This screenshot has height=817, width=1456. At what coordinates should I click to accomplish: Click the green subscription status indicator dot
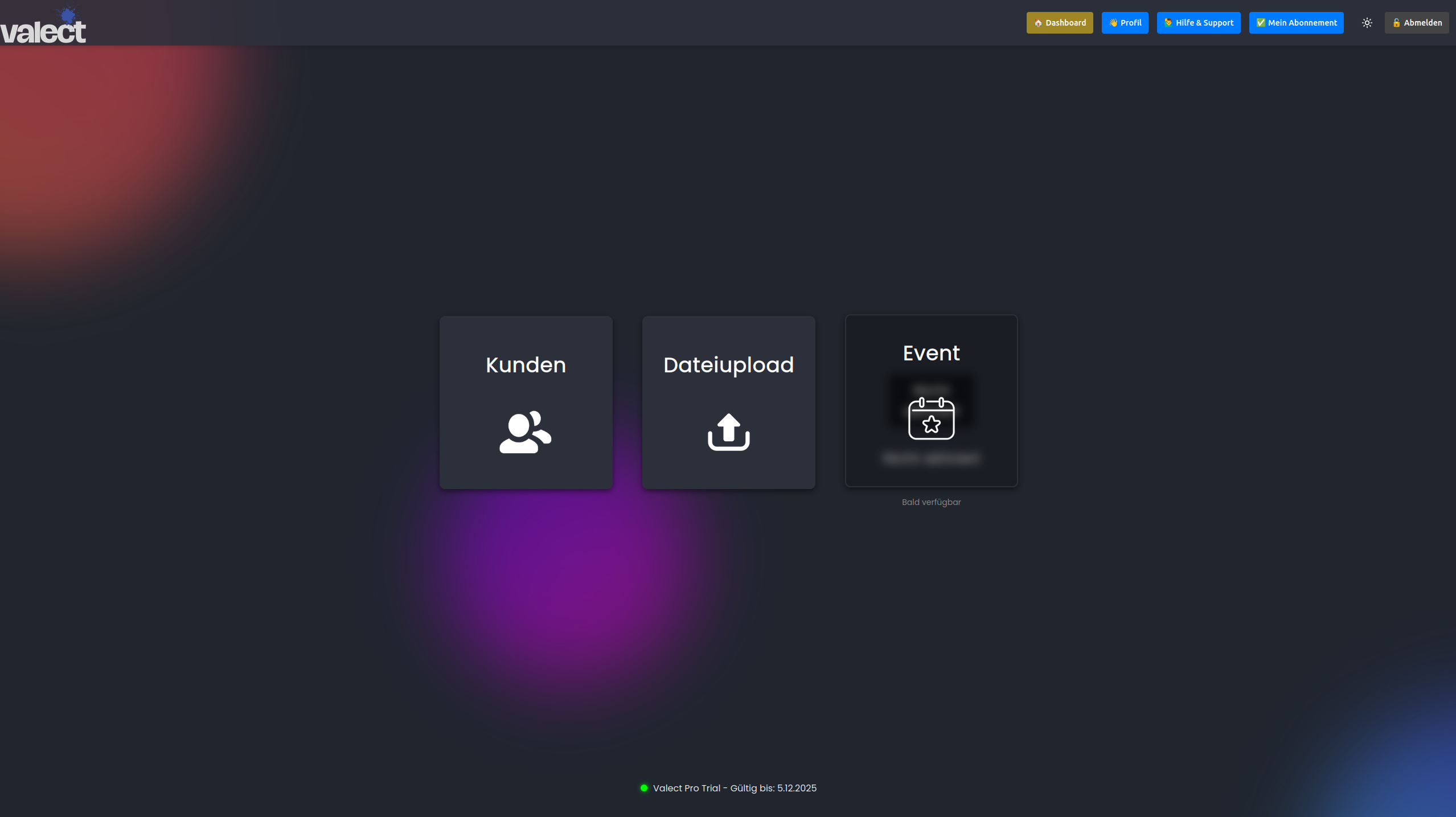644,788
